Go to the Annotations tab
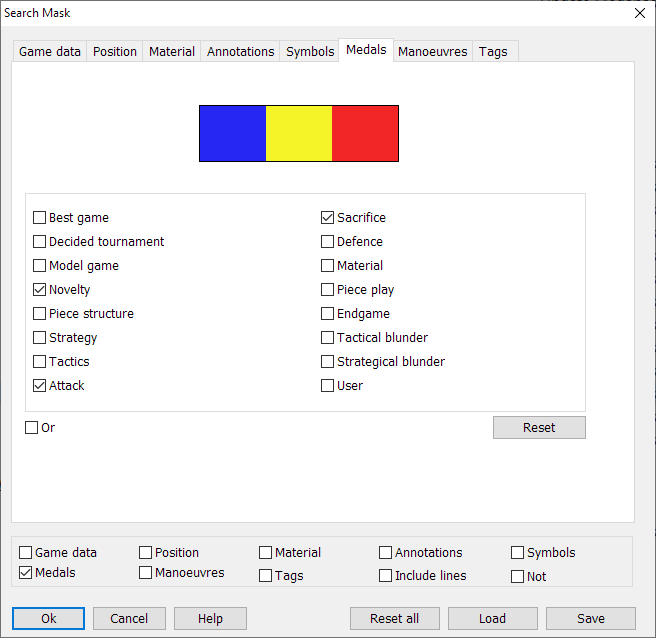This screenshot has width=656, height=638. coord(240,51)
